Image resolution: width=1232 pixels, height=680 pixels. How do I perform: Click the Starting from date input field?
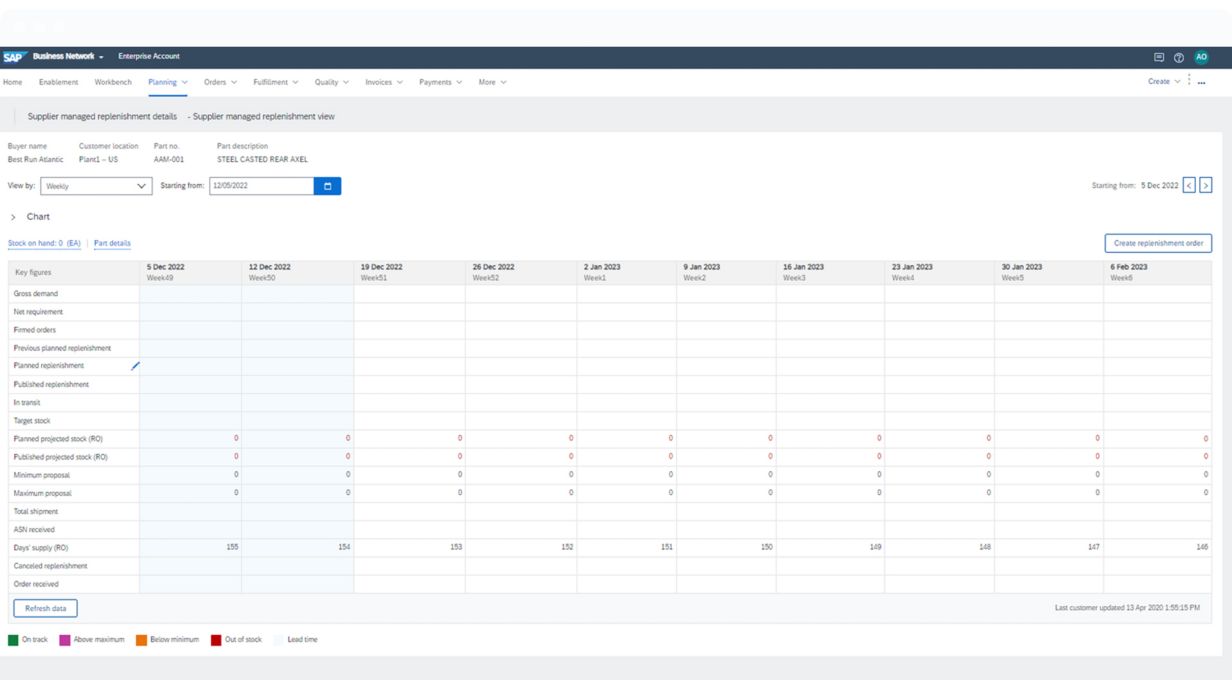pyautogui.click(x=261, y=186)
